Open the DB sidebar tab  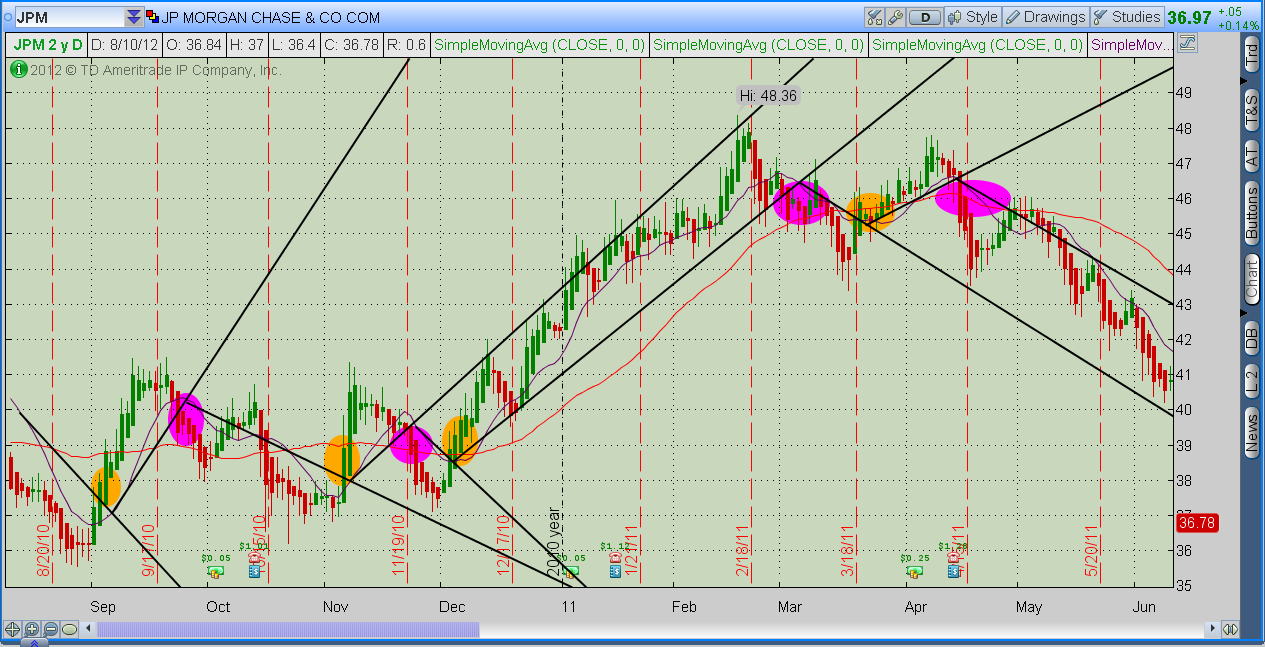coord(1252,339)
